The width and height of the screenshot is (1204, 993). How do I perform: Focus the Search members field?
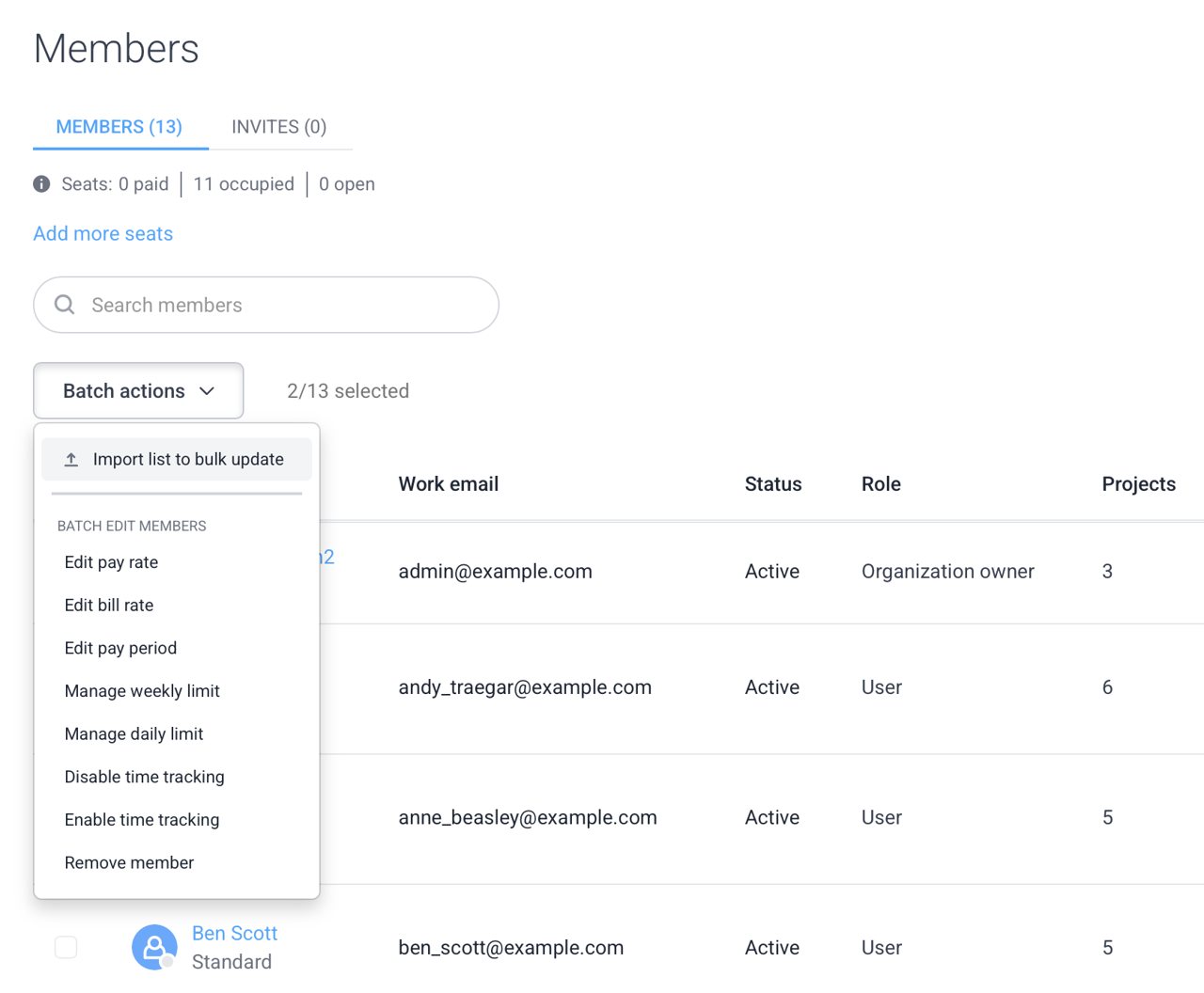[282, 305]
